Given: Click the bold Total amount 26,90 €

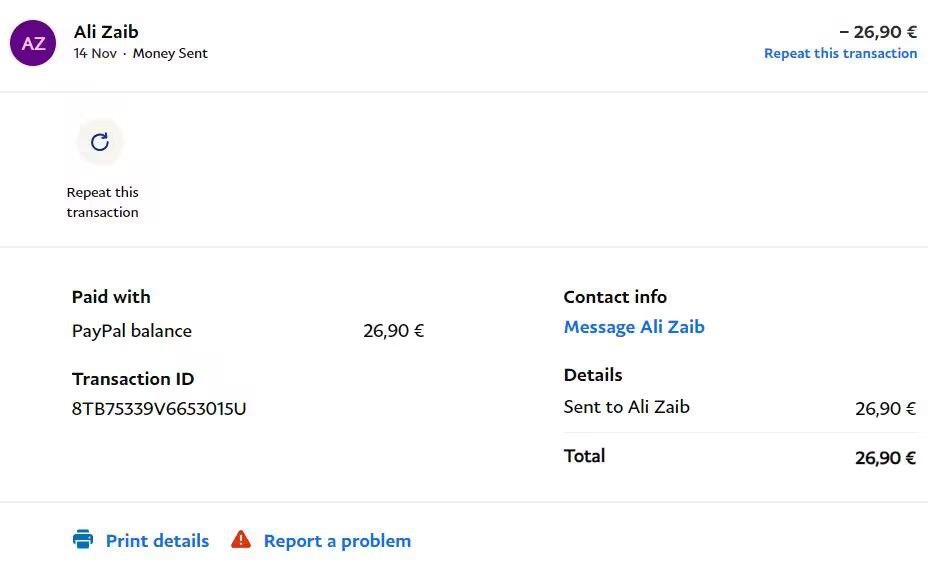Looking at the screenshot, I should tap(885, 458).
